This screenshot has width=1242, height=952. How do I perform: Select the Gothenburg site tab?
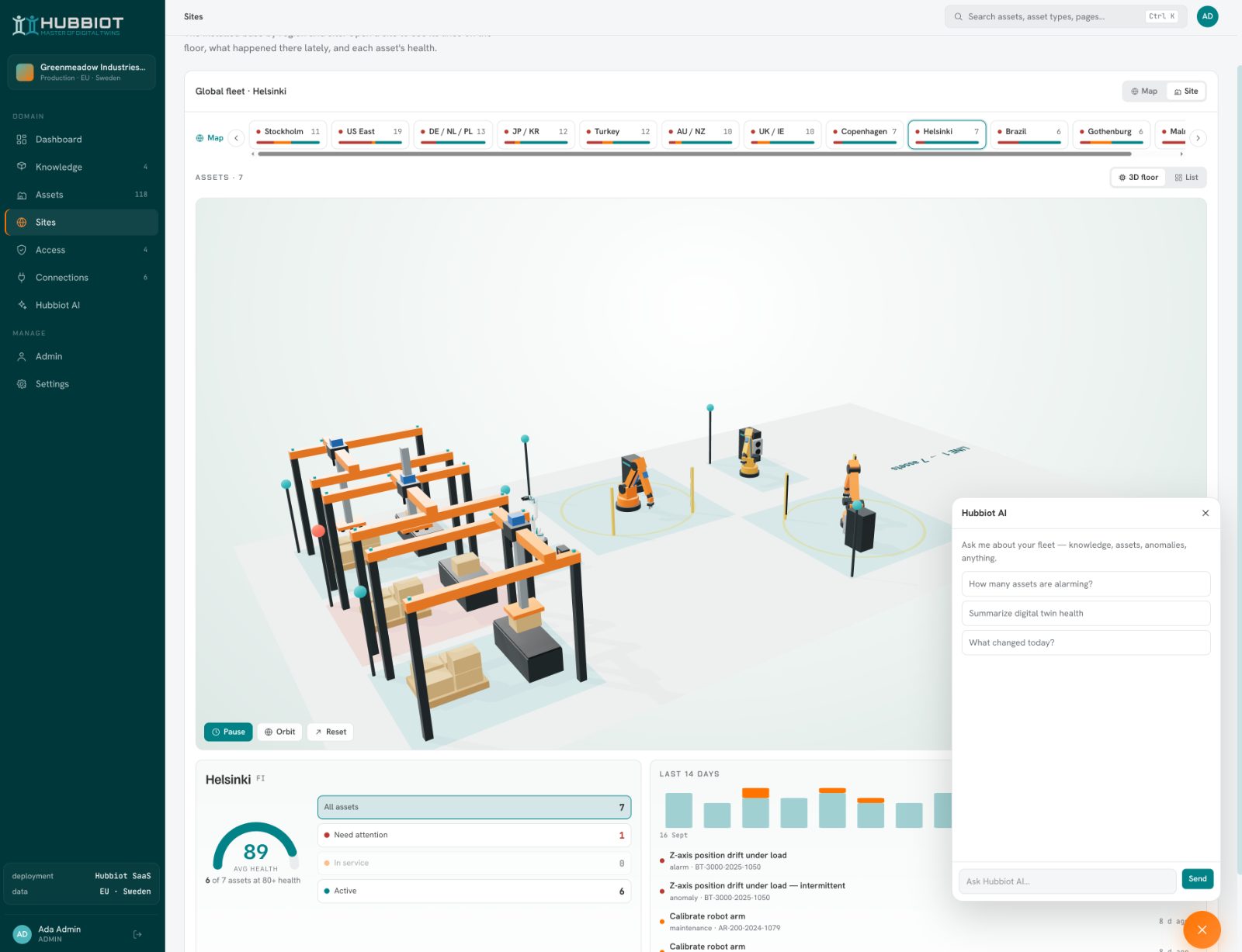click(1112, 133)
